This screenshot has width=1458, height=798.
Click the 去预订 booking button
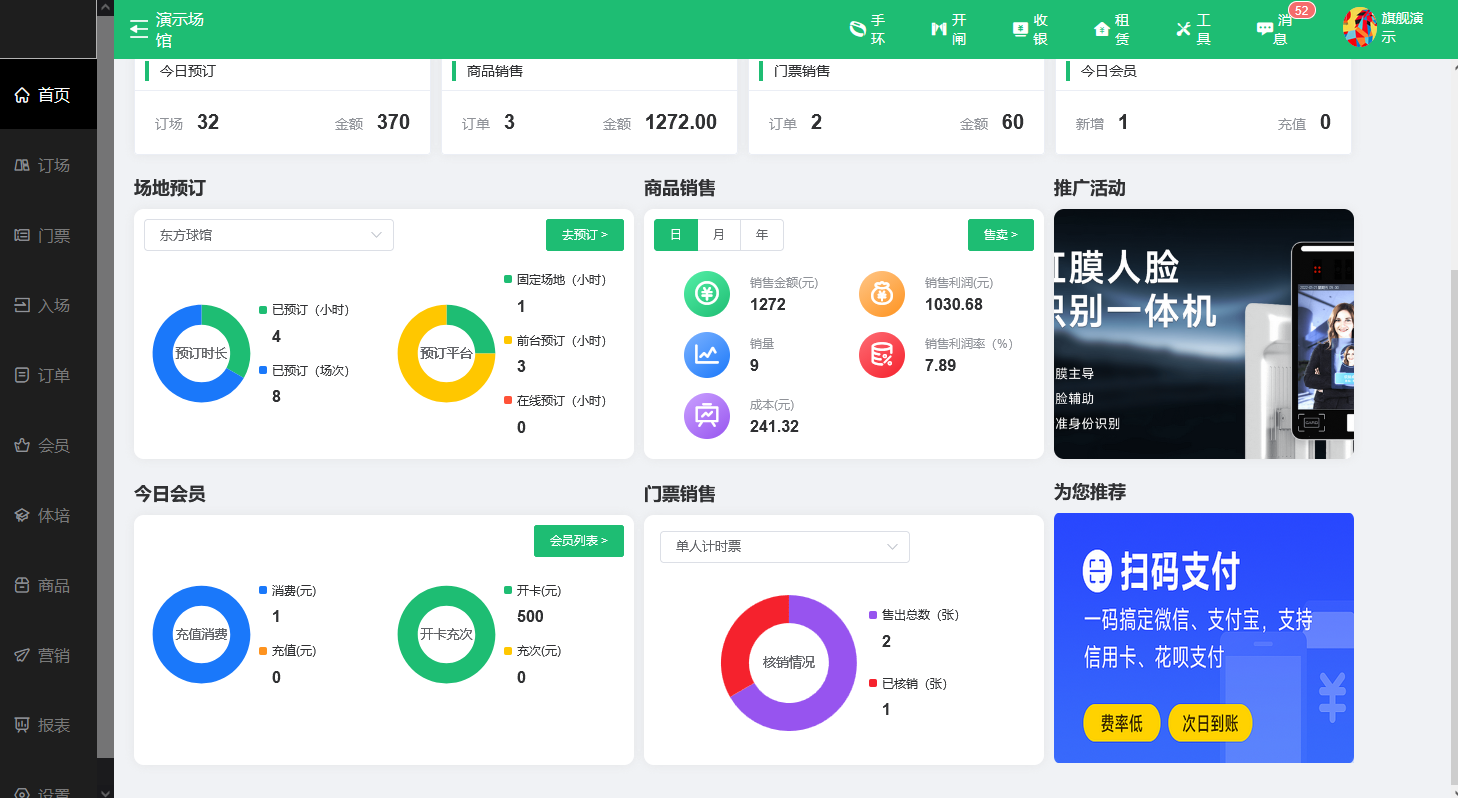point(585,235)
